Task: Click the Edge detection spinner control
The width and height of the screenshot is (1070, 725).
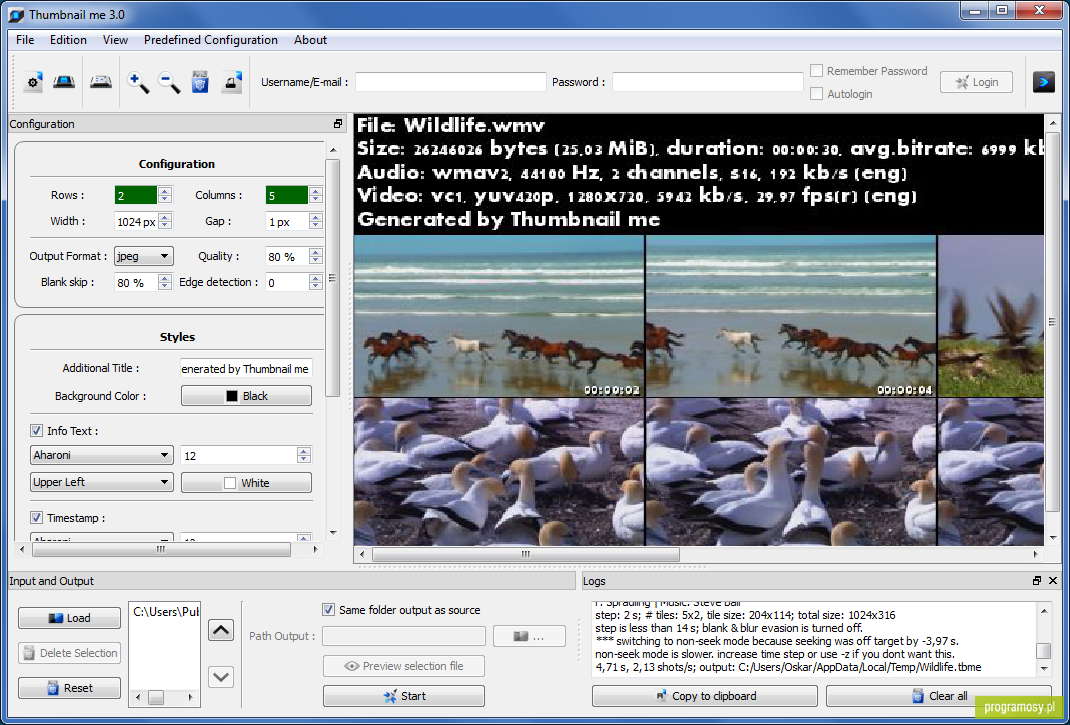Action: [315, 282]
